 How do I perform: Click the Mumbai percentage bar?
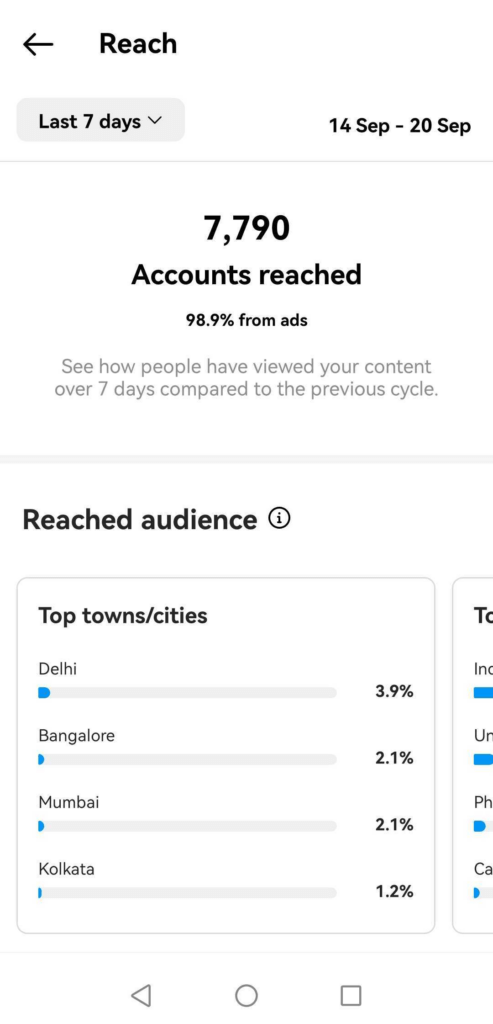click(187, 826)
